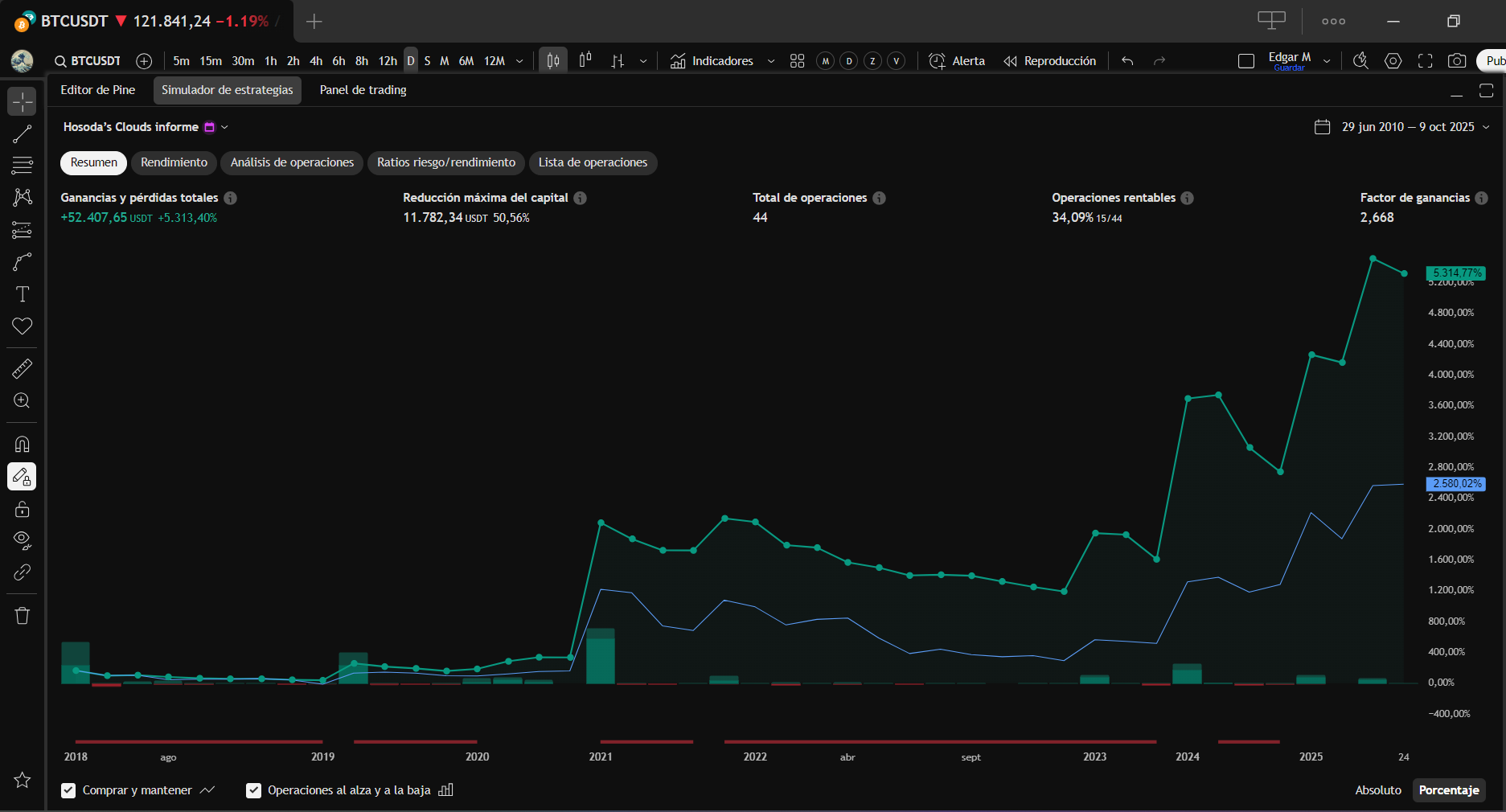The width and height of the screenshot is (1506, 812).
Task: Open the timeframe intervals dropdown arrow
Action: tap(519, 61)
